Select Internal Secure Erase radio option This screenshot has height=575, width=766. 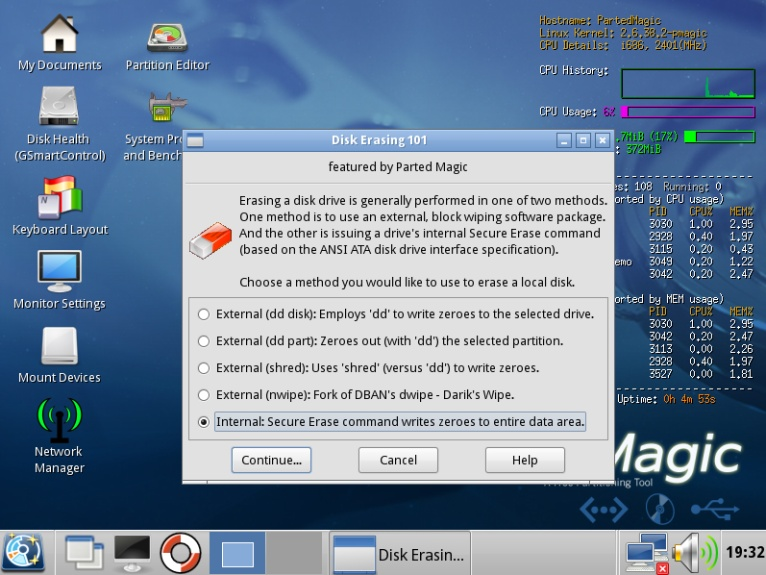pyautogui.click(x=204, y=422)
